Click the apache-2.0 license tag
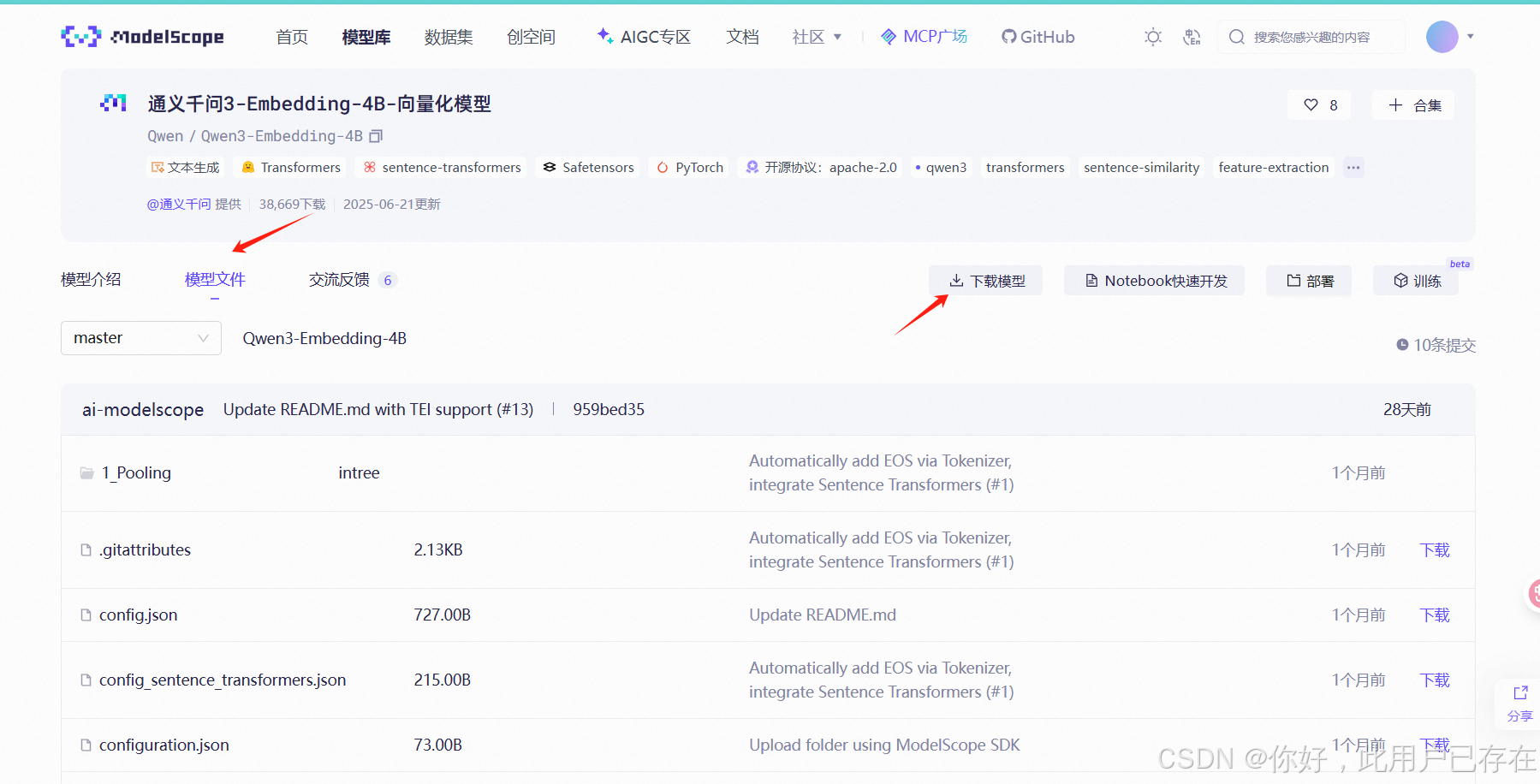Screen dimensions: 1540x784 821,167
